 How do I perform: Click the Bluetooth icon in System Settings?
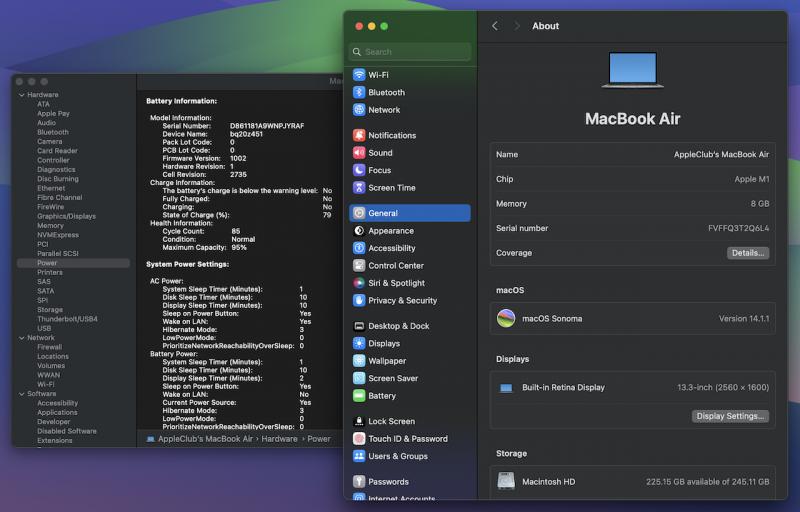[359, 92]
